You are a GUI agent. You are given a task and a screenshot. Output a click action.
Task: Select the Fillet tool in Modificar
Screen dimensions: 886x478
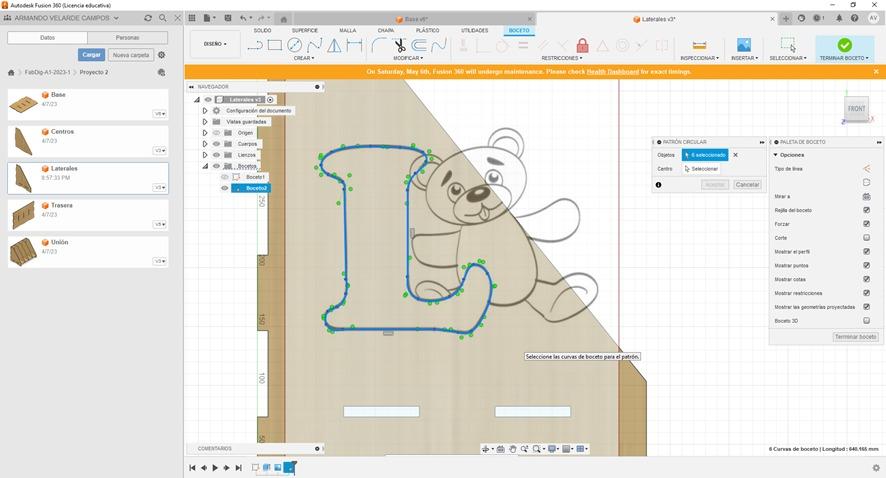tap(379, 45)
